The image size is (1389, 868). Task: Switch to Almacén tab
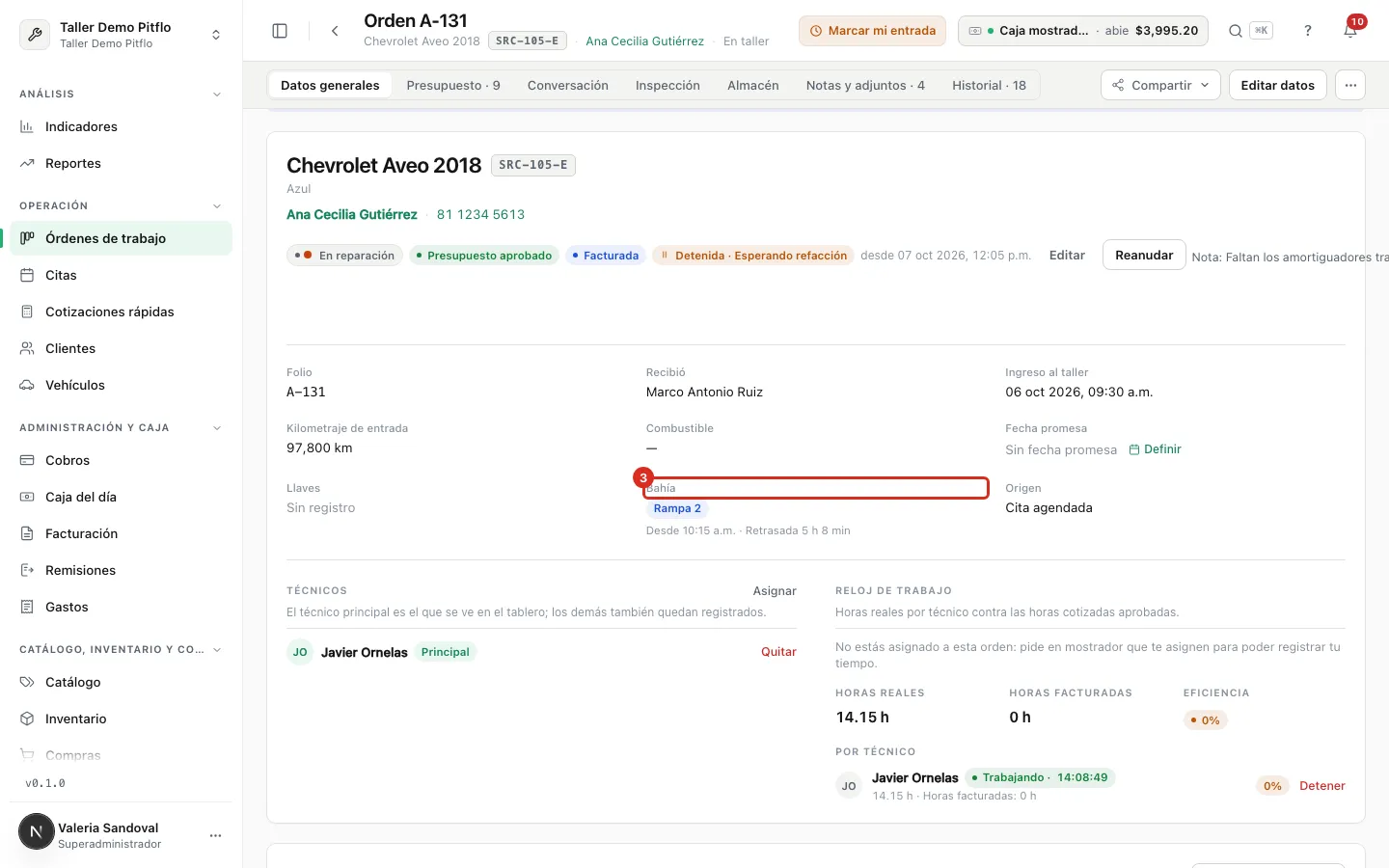[753, 85]
